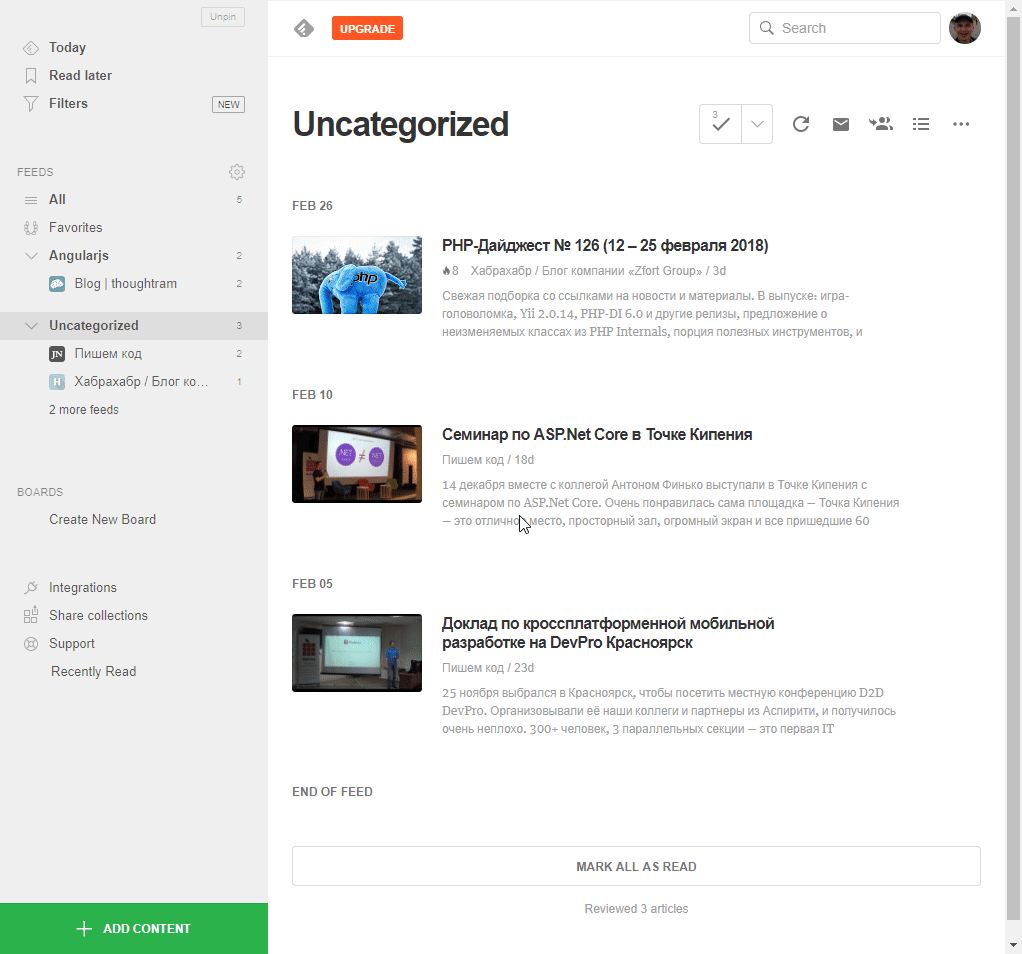This screenshot has width=1022, height=954.
Task: Click the Share collections icon
Action: (31, 616)
